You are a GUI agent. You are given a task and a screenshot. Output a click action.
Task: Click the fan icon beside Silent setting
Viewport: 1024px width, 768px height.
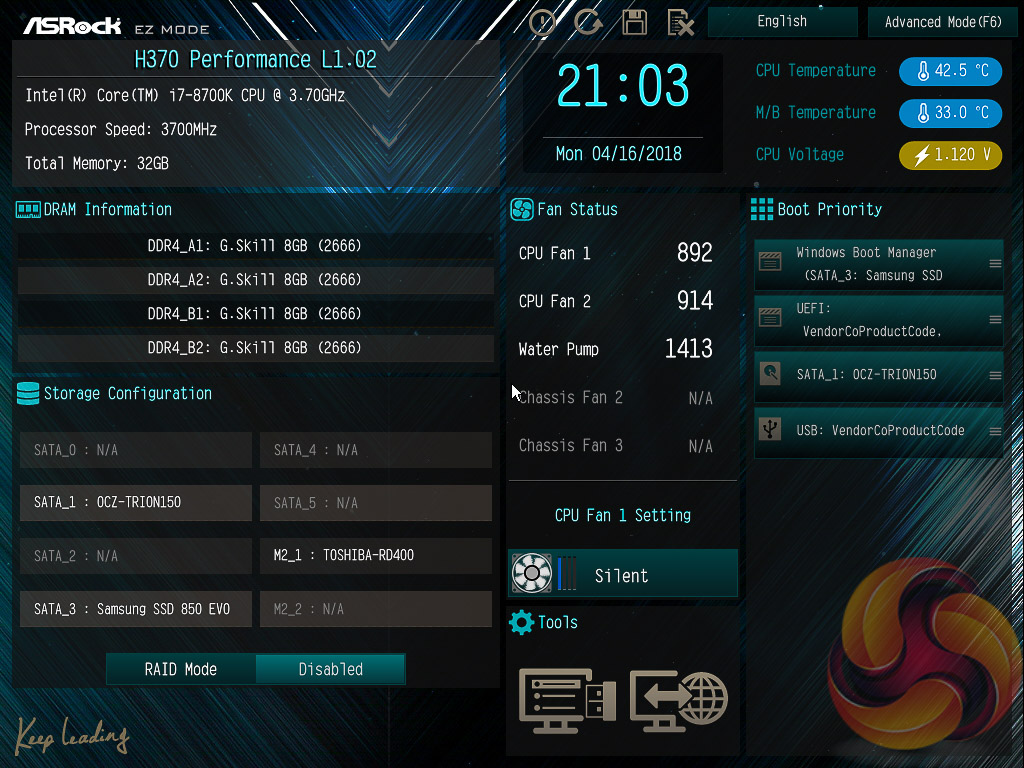pos(532,573)
